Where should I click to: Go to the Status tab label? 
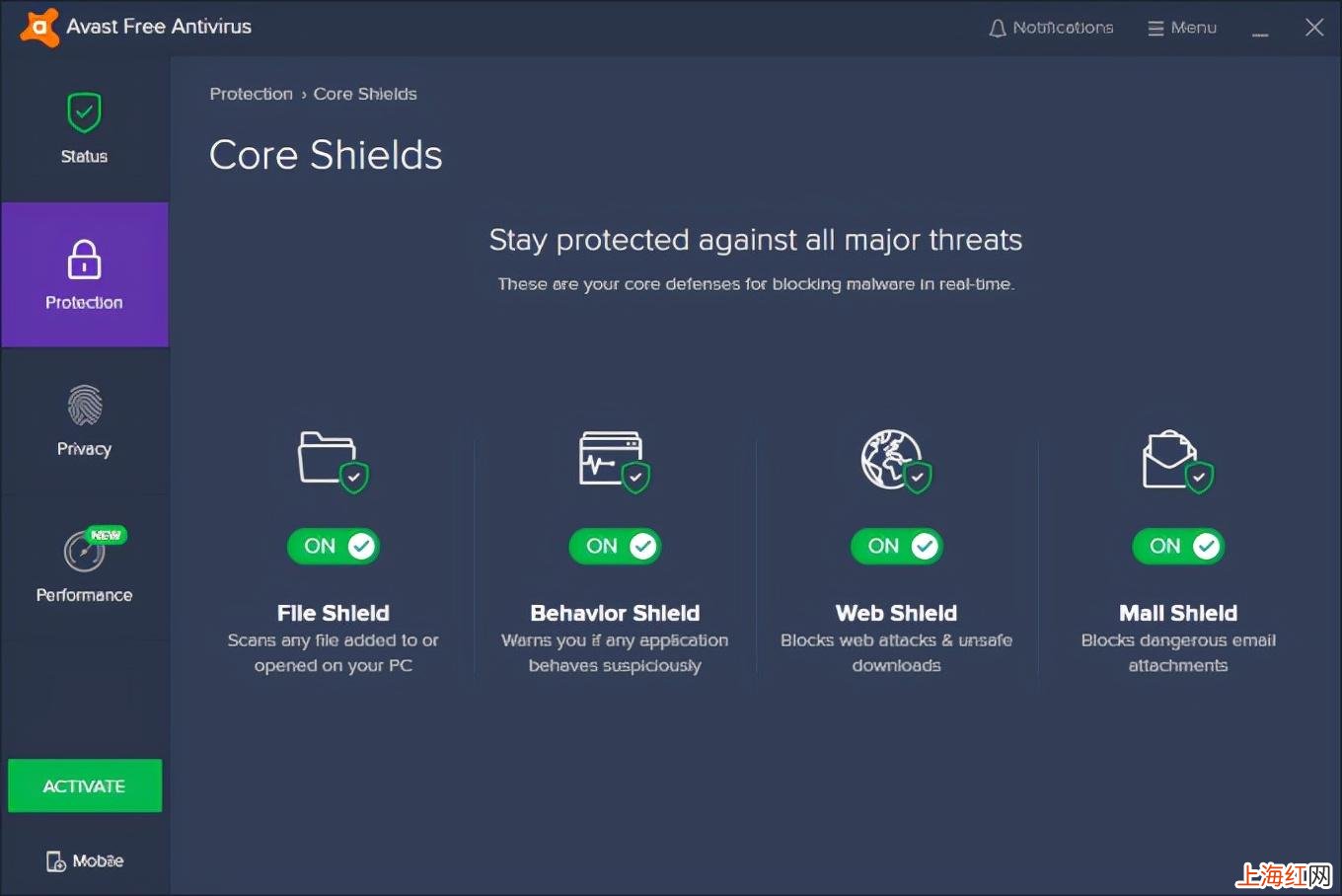[84, 156]
